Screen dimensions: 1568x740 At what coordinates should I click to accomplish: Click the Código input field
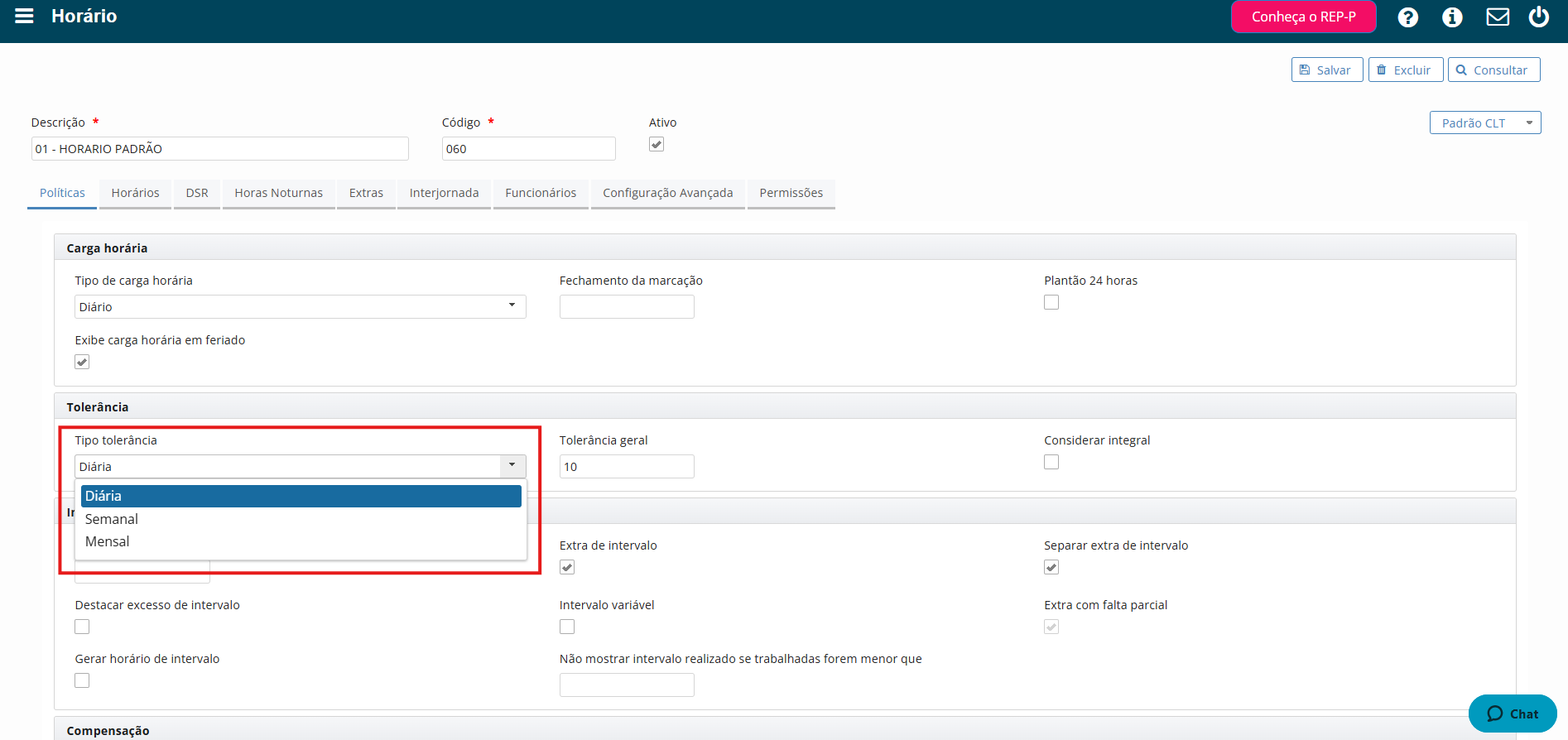(x=529, y=149)
